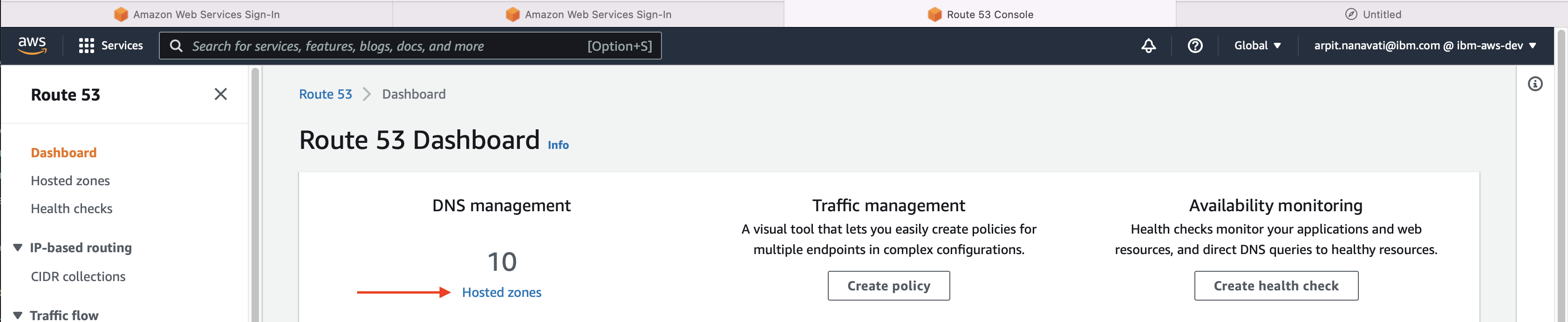
Task: Switch to first Amazon Web Services Sign-In tab
Action: point(197,14)
